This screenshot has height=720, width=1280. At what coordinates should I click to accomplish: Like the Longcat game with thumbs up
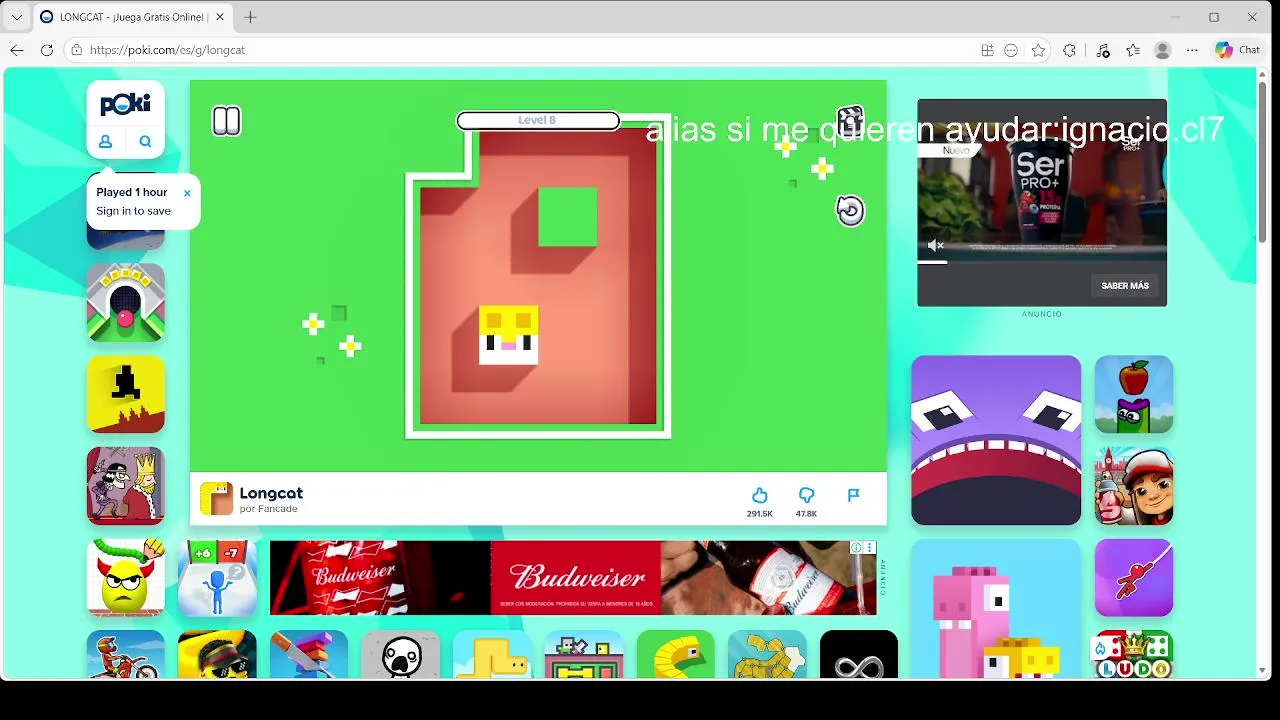[x=760, y=495]
